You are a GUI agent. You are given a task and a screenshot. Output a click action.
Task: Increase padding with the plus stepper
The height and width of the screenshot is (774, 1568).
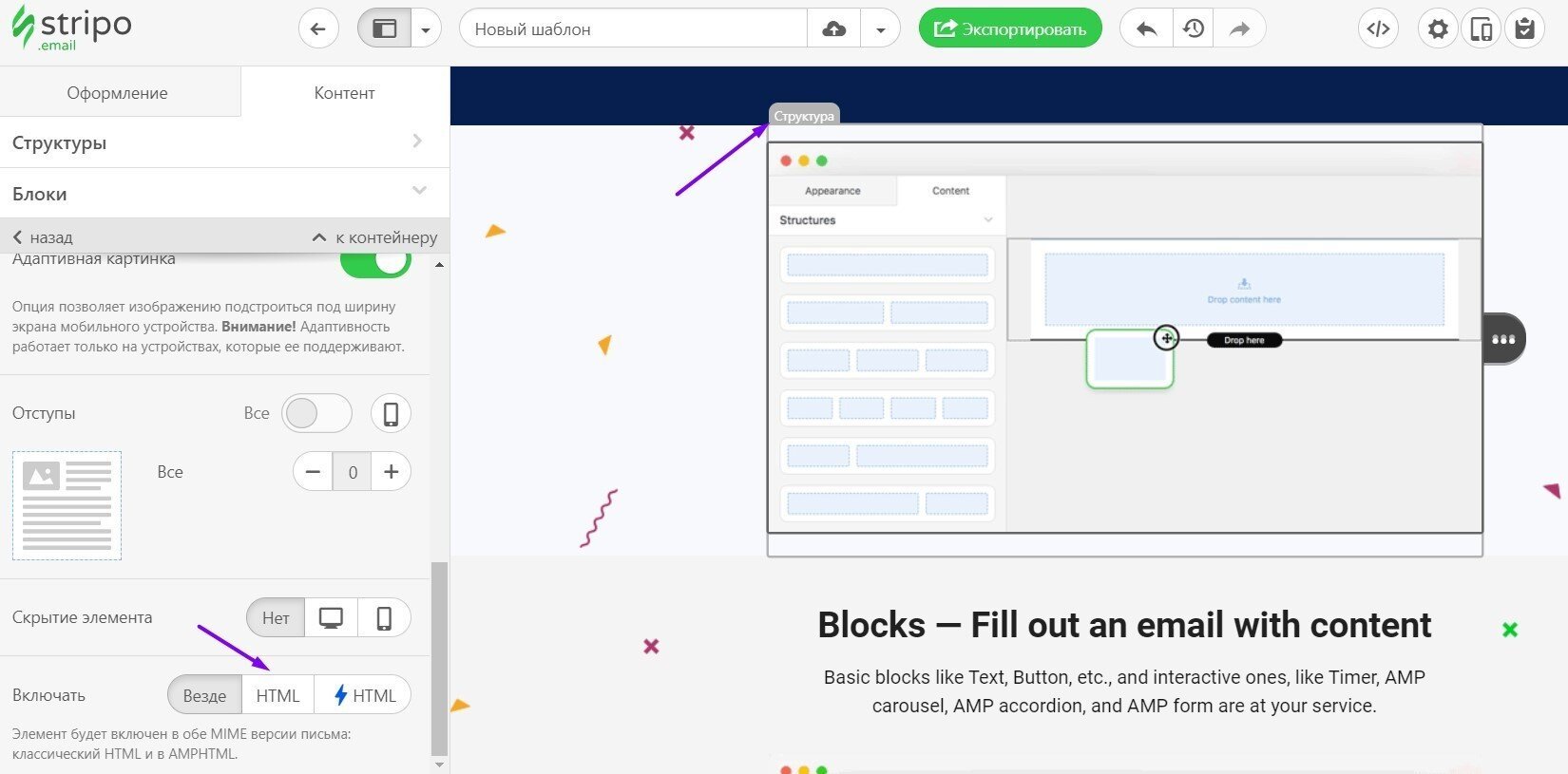click(x=391, y=471)
